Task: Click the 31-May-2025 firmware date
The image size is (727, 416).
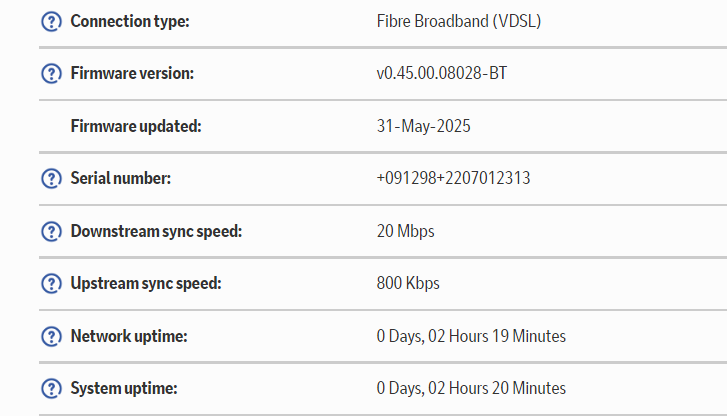Action: (424, 126)
